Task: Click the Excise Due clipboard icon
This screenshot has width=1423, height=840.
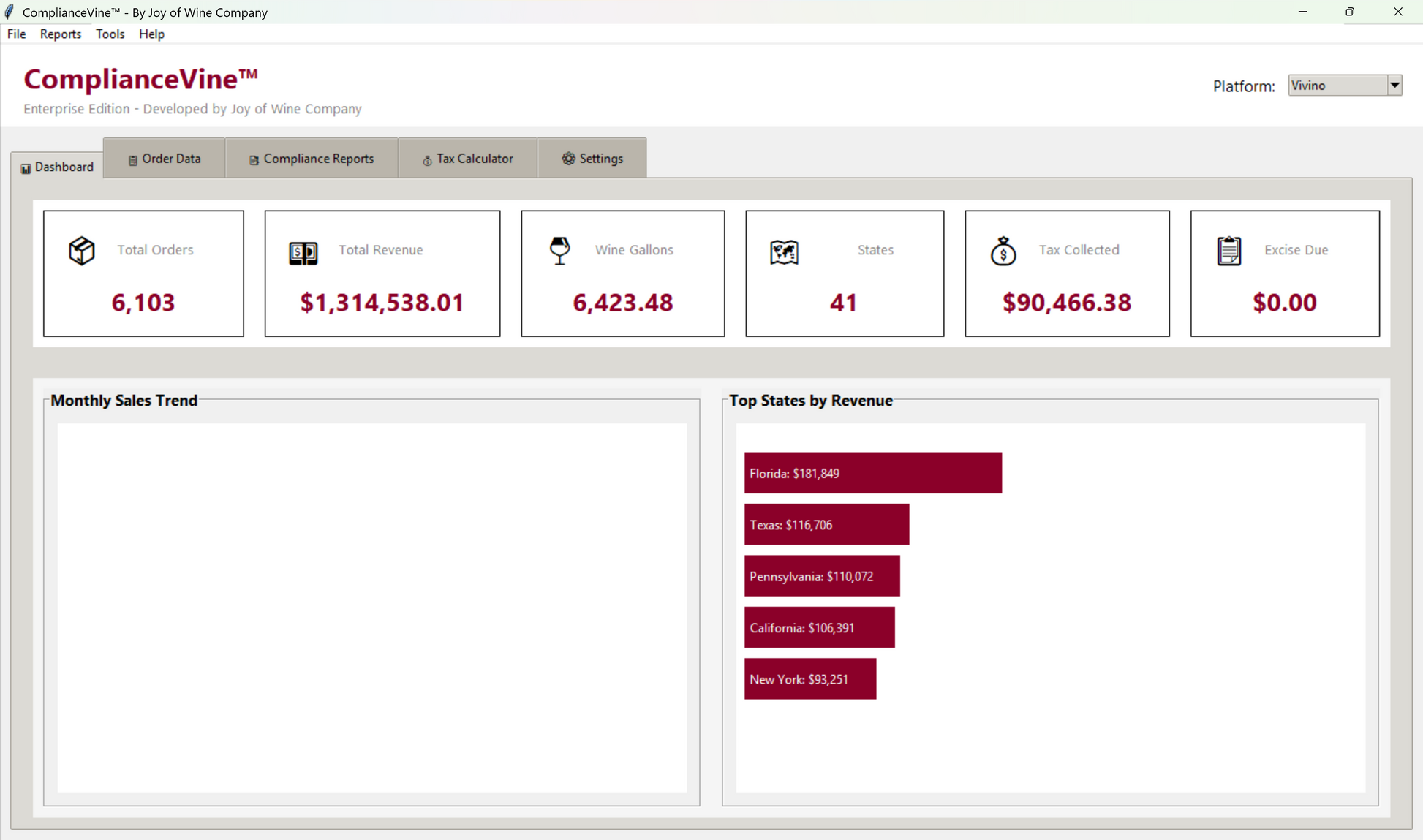Action: (1229, 251)
